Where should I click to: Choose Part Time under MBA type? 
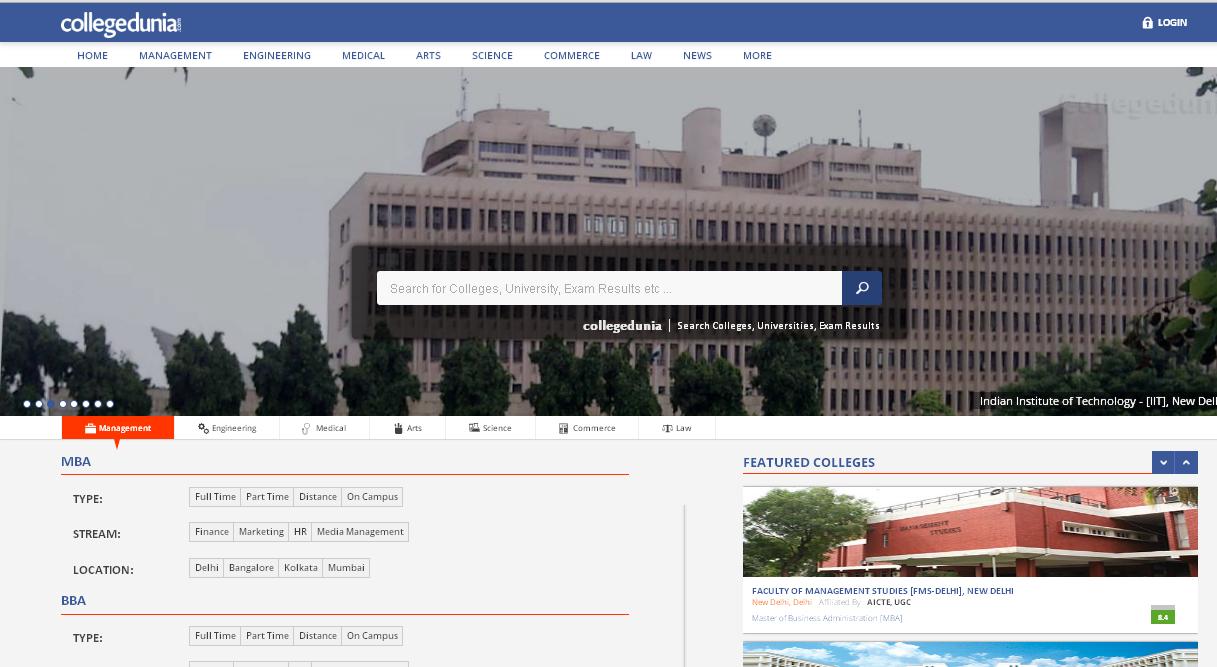pos(267,497)
